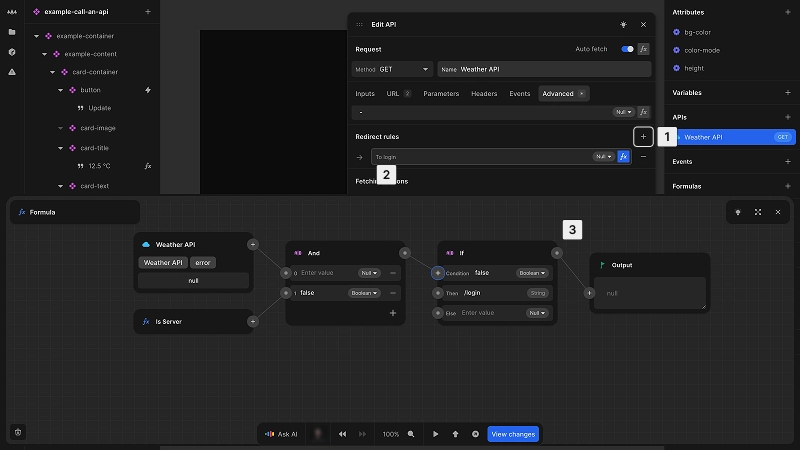Image resolution: width=800 pixels, height=450 pixels.
Task: Remove the false argument from And node
Action: point(393,293)
